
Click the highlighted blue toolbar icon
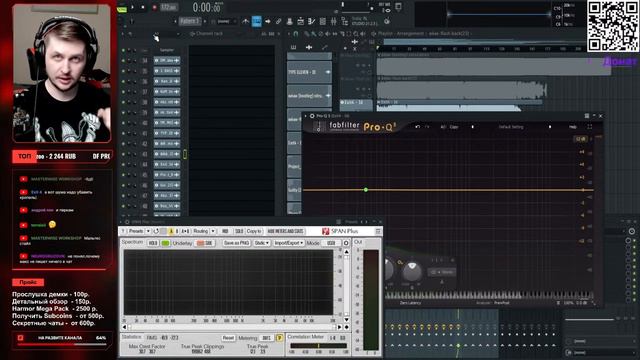click(x=256, y=21)
